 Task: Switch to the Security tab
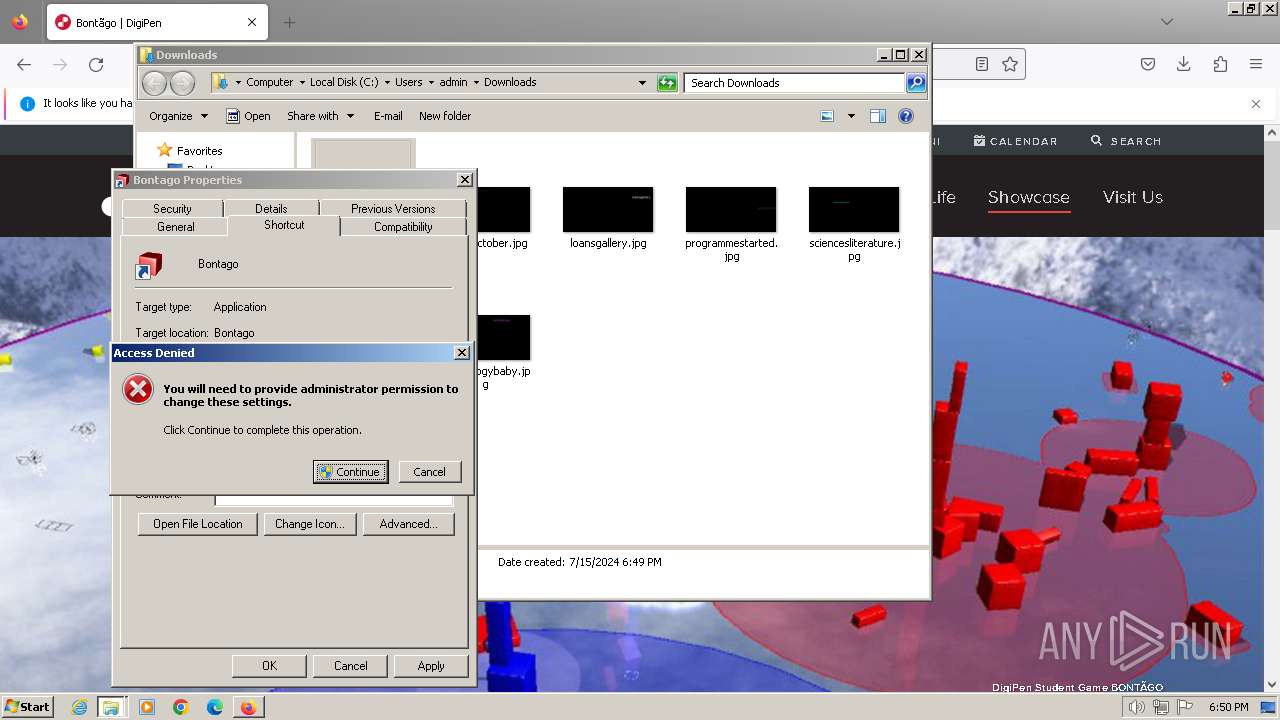click(x=172, y=208)
